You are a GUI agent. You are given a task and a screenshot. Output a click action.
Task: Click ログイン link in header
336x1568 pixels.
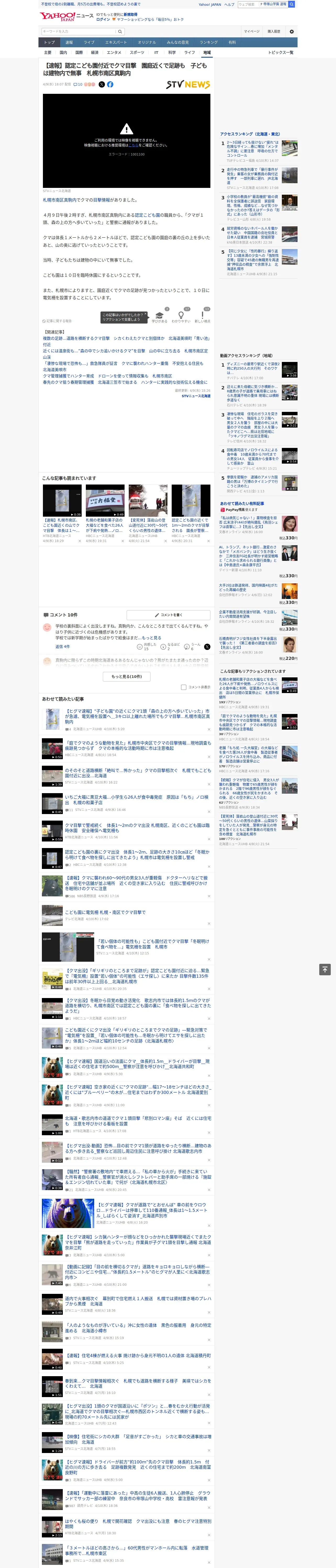103,20
